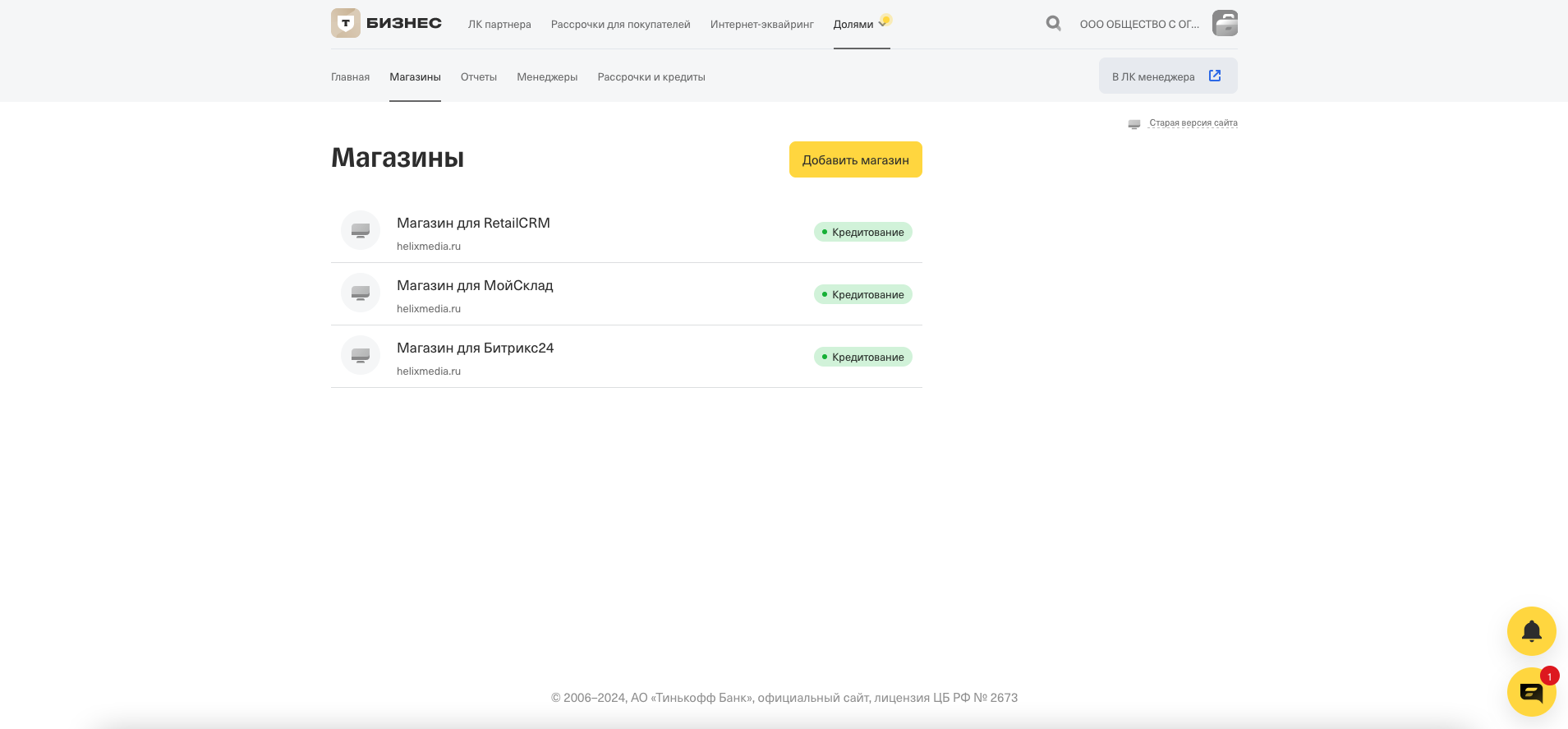Viewport: 1568px width, 729px height.
Task: Switch to the Главная tab
Action: click(x=350, y=76)
